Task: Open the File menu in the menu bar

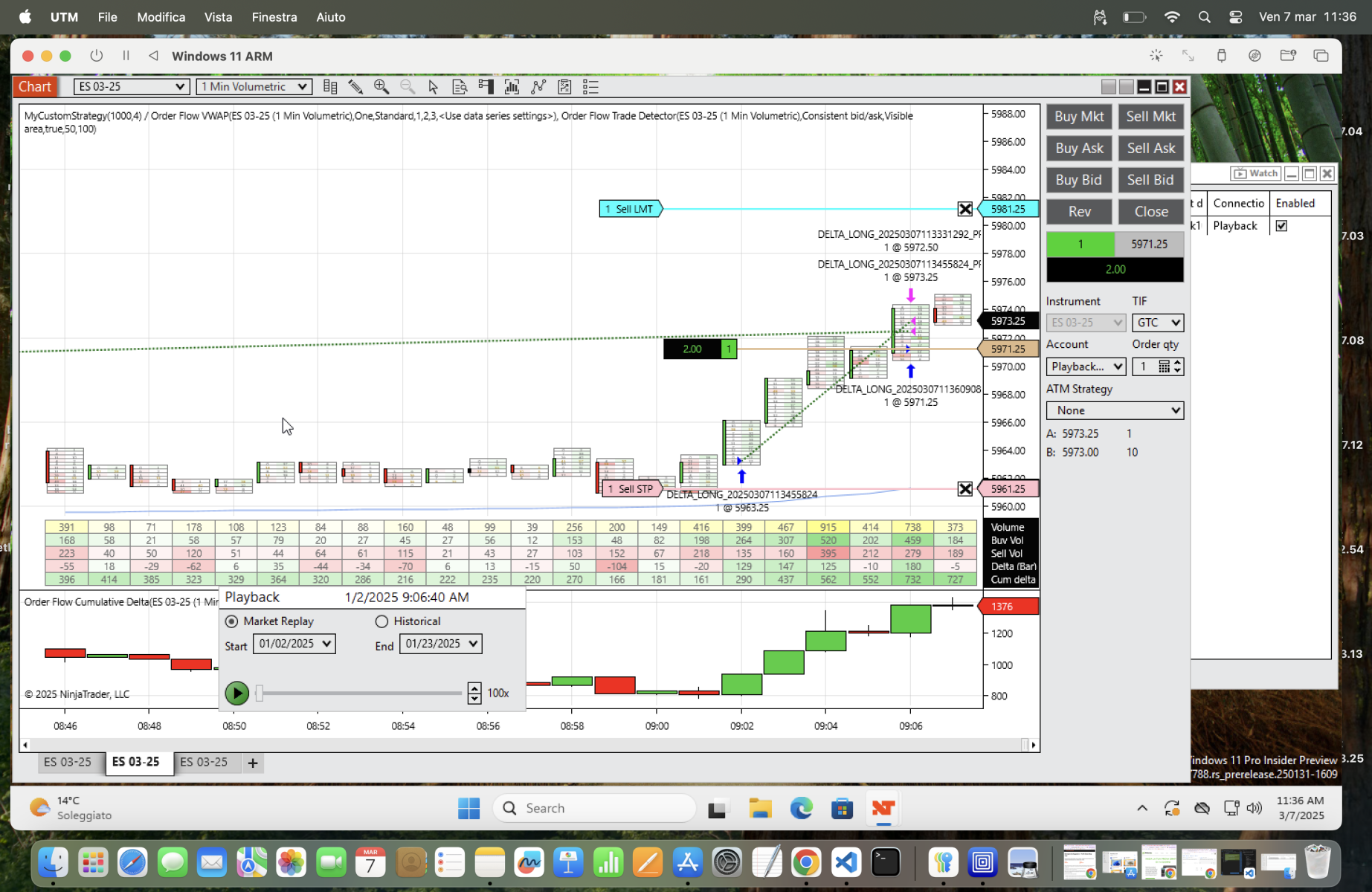Action: (107, 17)
